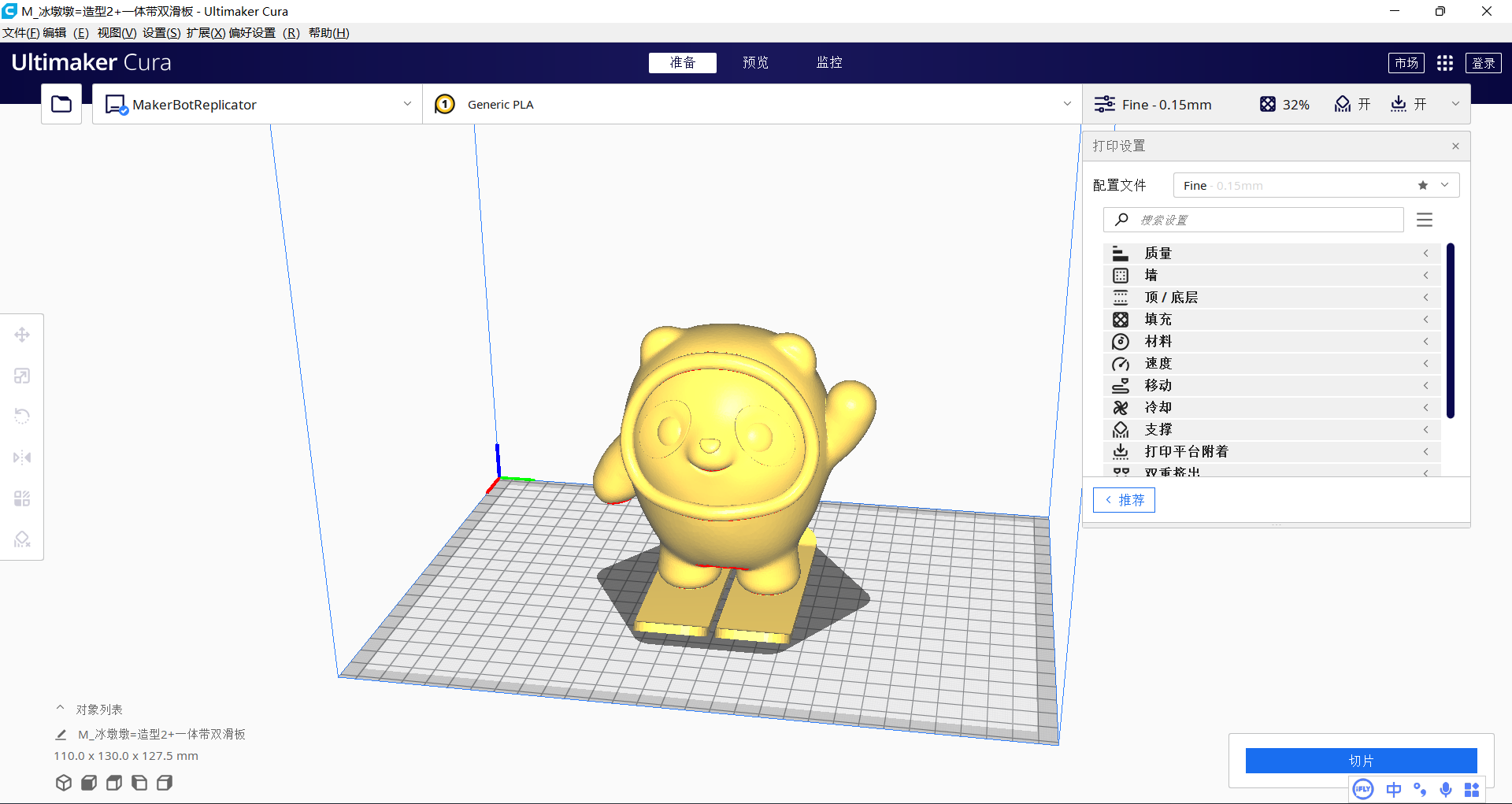Viewport: 1512px width, 804px height.
Task: Open the MakerBotReplicator printer dropdown
Action: click(258, 104)
